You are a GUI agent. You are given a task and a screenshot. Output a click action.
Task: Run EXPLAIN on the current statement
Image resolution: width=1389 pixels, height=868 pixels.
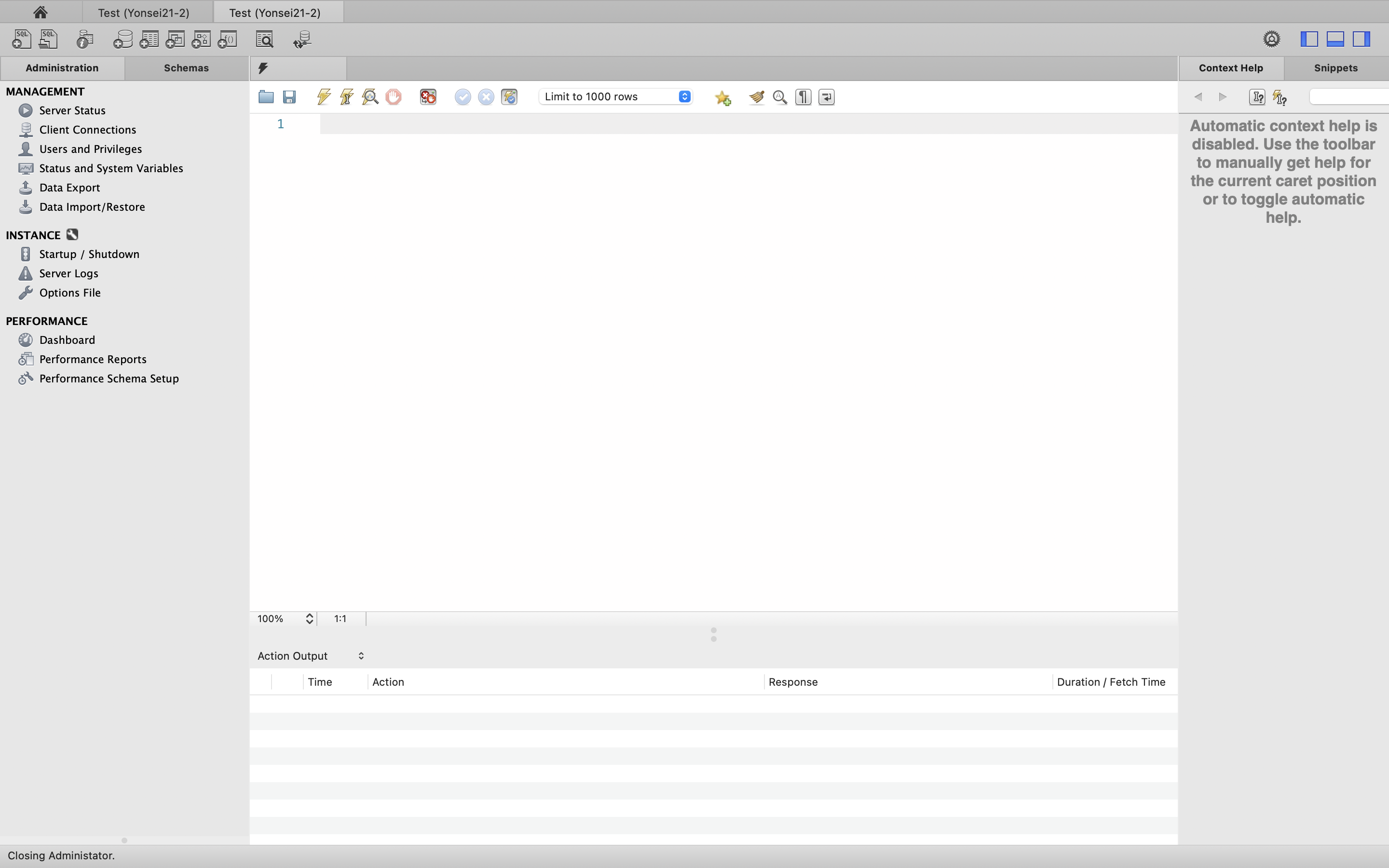pos(370,96)
